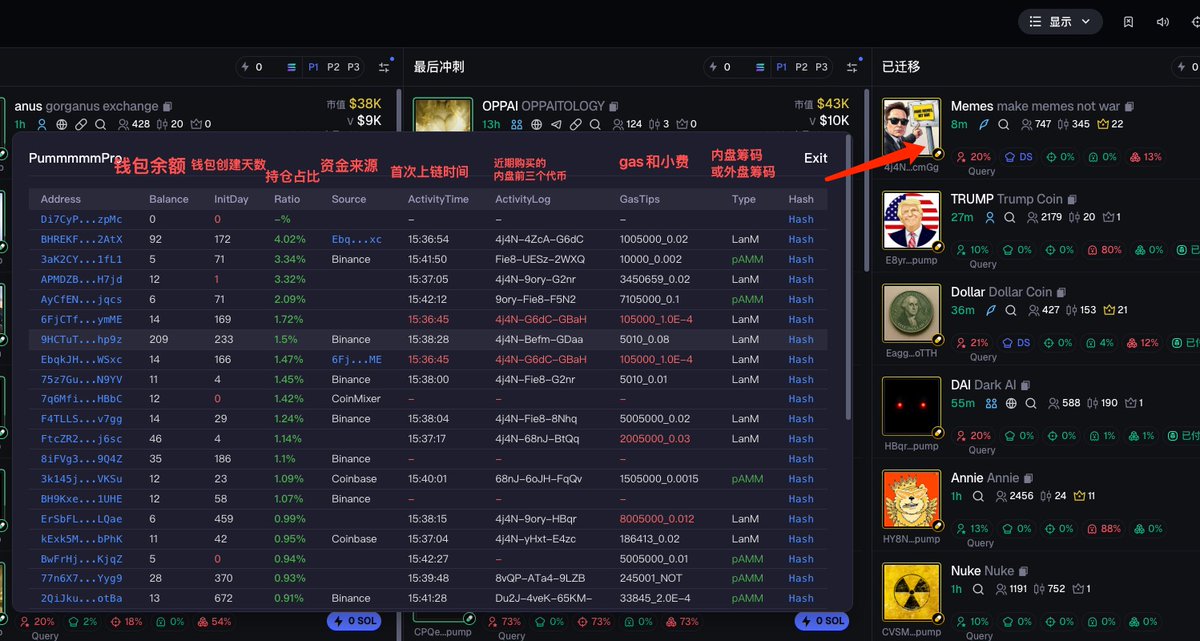This screenshot has height=641, width=1200.
Task: Open the OPPAI token thumbnail
Action: pos(443,114)
